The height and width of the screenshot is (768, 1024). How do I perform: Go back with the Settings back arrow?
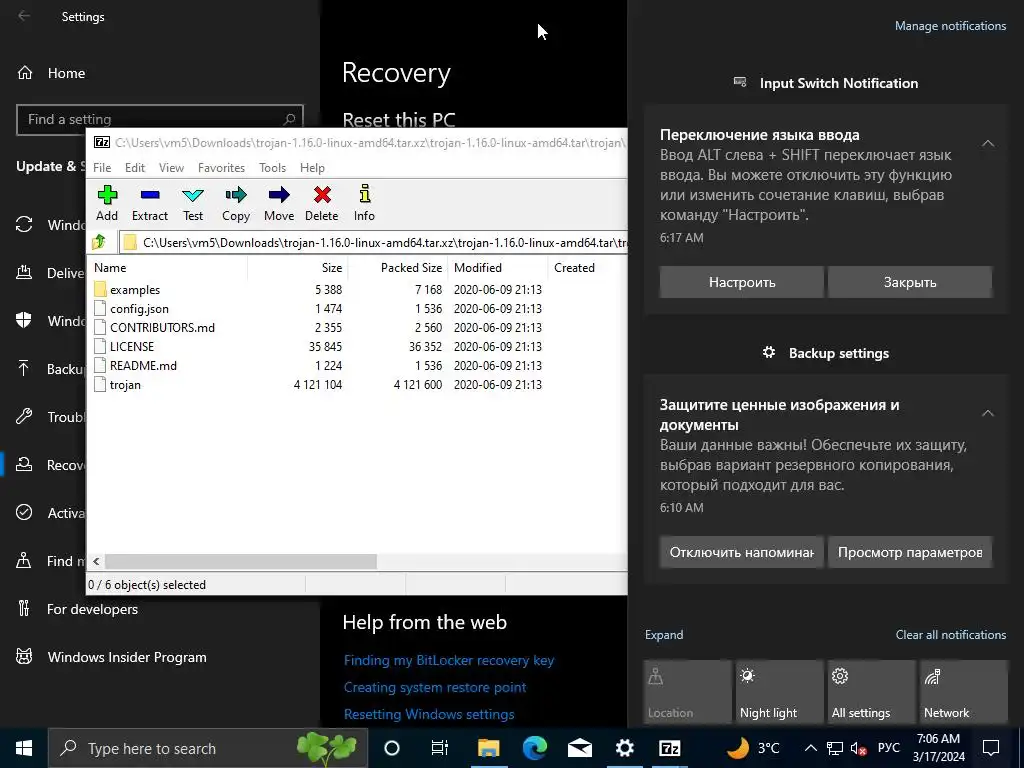tap(24, 16)
